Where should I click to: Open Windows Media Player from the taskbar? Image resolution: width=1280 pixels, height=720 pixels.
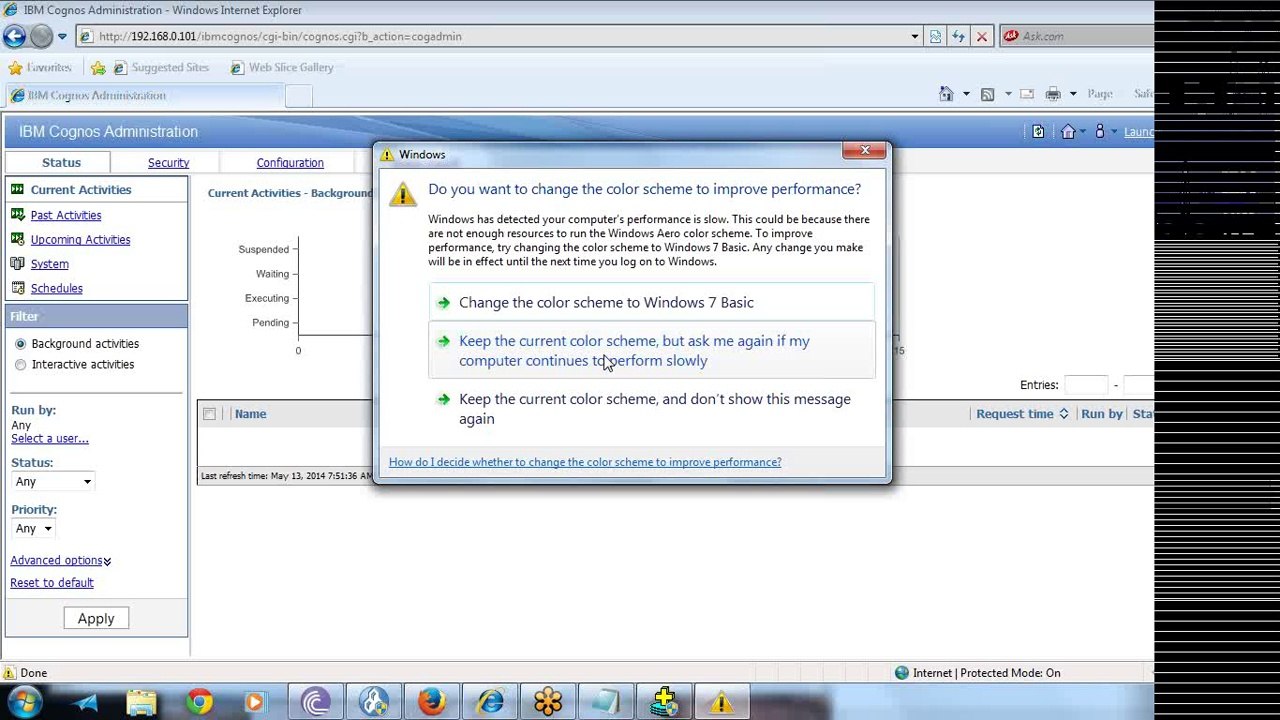(255, 702)
